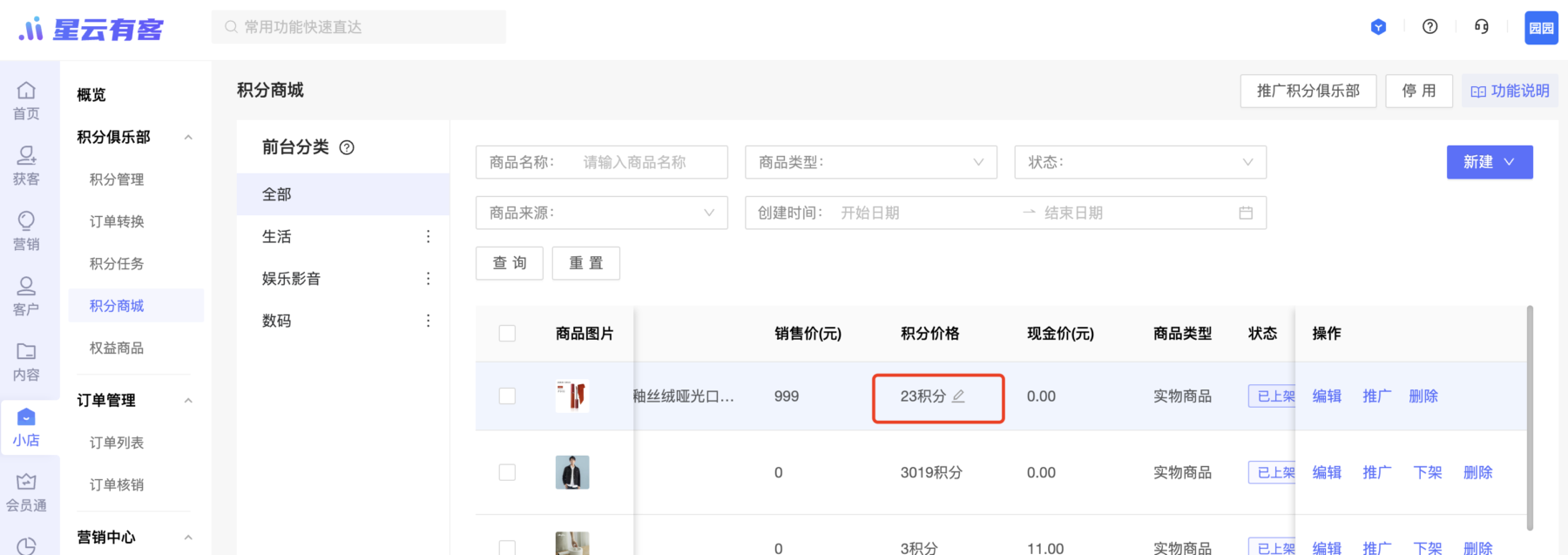
Task: Toggle the select-all checkbox in table header
Action: pos(507,334)
